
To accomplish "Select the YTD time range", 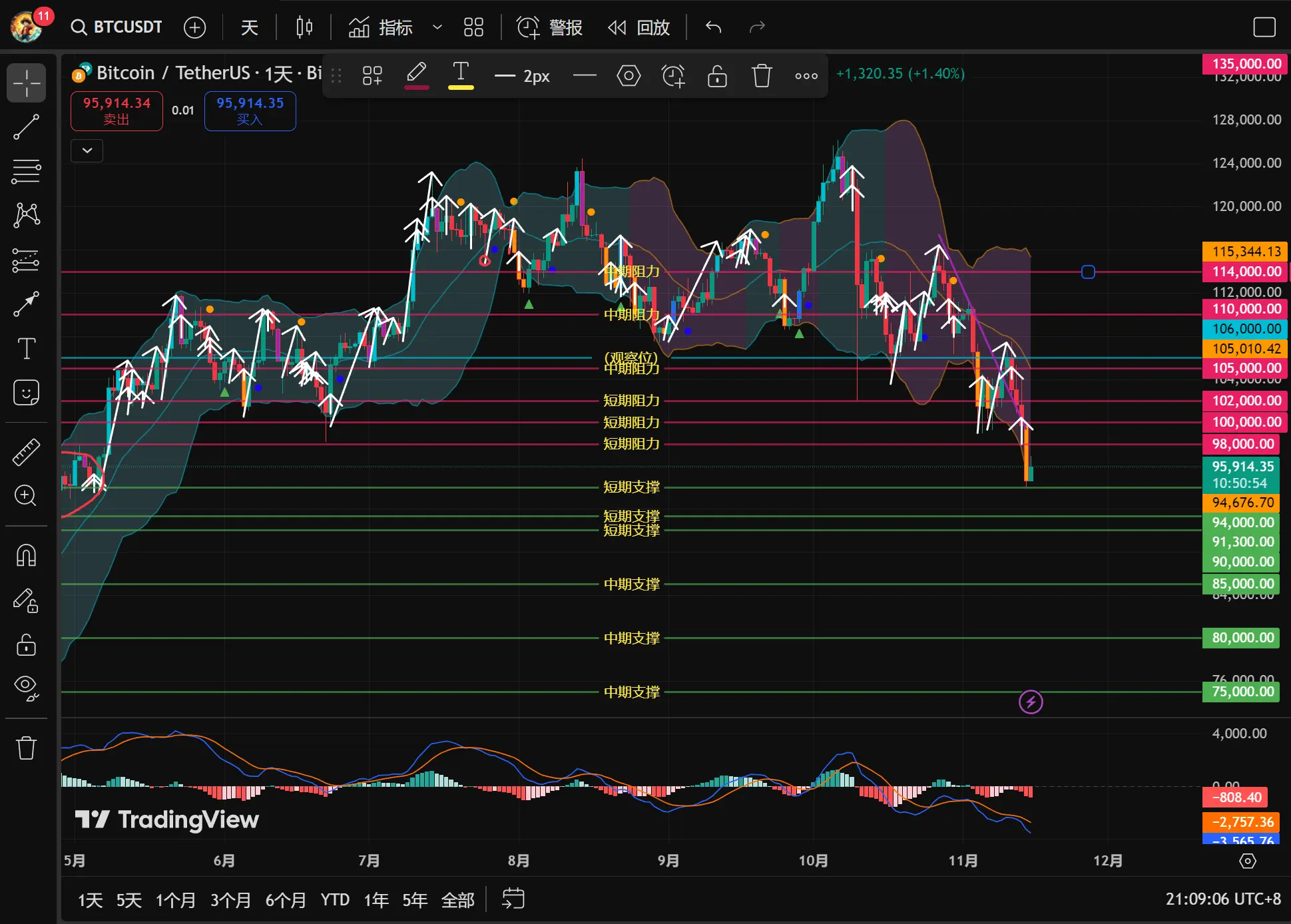I will coord(335,900).
